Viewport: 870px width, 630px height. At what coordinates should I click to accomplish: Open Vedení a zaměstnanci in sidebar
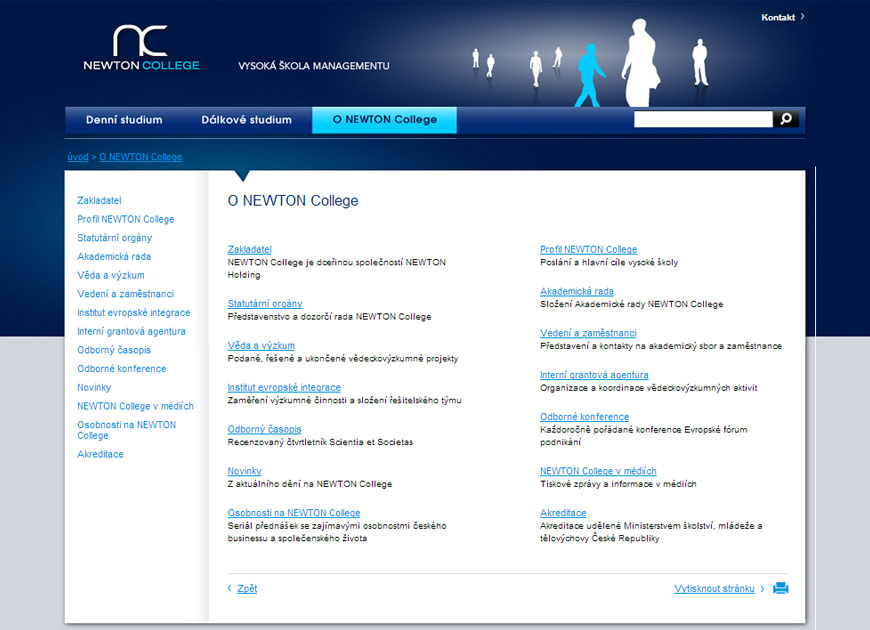click(125, 294)
